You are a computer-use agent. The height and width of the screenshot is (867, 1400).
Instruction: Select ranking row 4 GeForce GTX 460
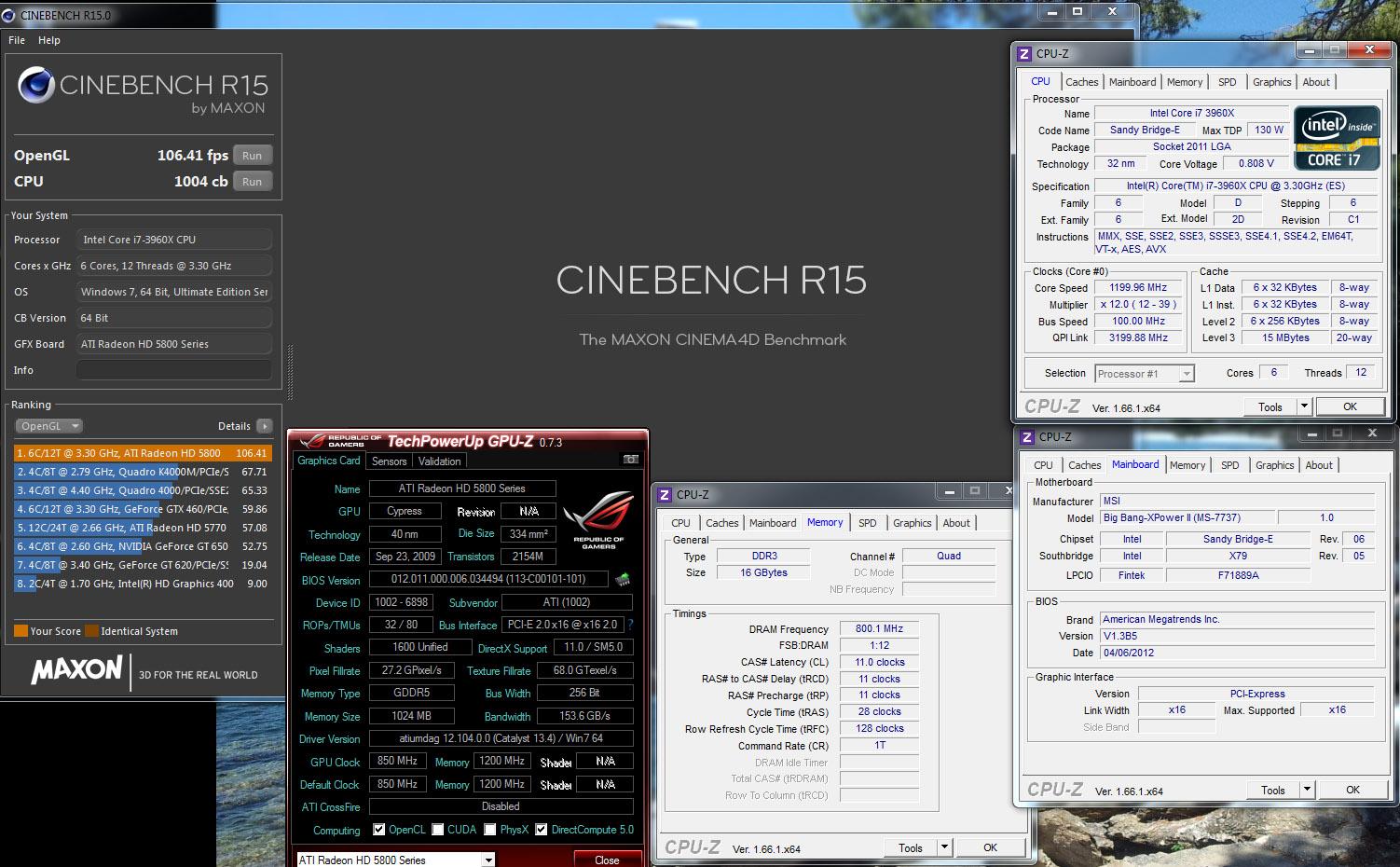point(143,509)
